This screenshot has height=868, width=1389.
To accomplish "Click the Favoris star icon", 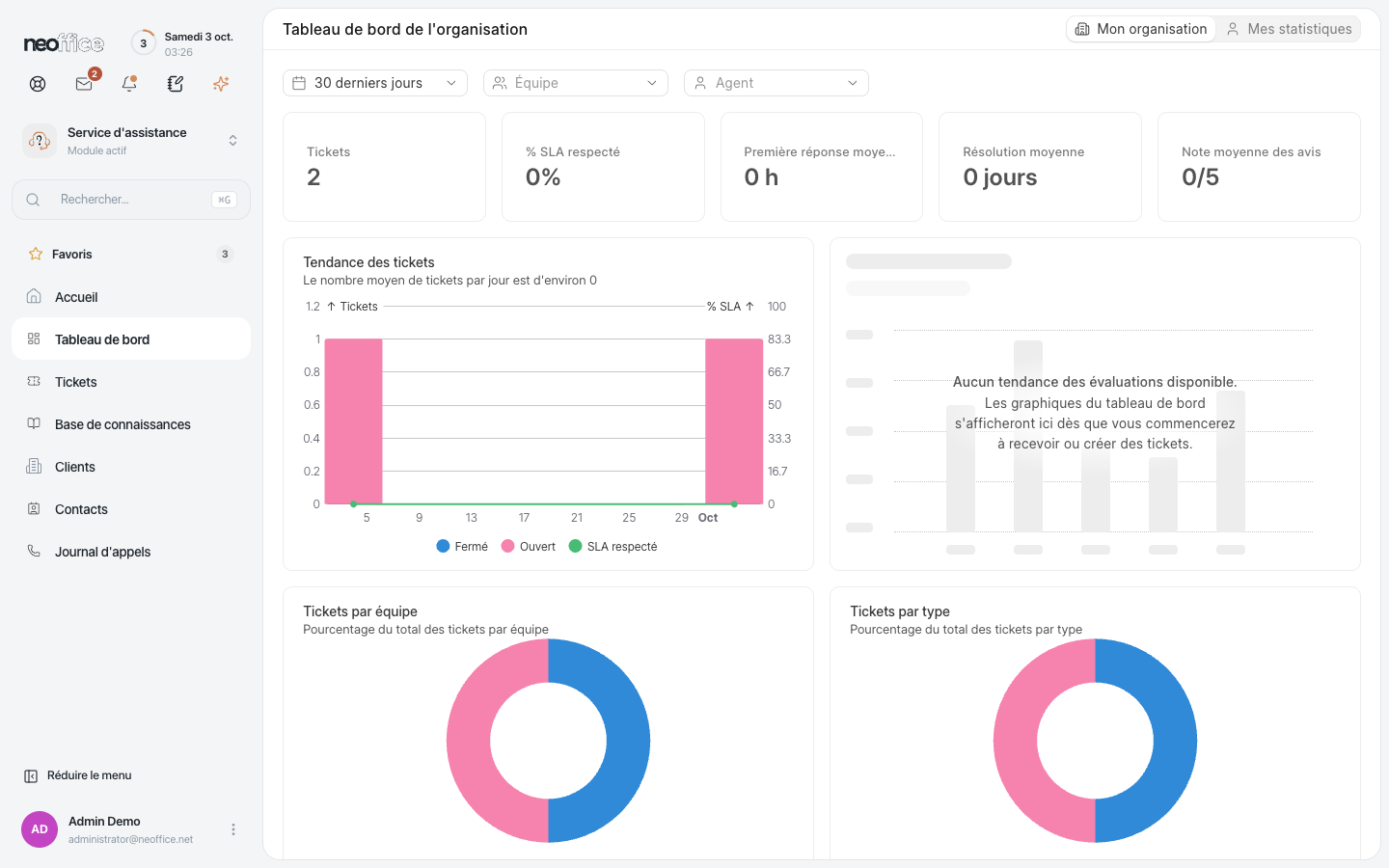I will point(36,254).
